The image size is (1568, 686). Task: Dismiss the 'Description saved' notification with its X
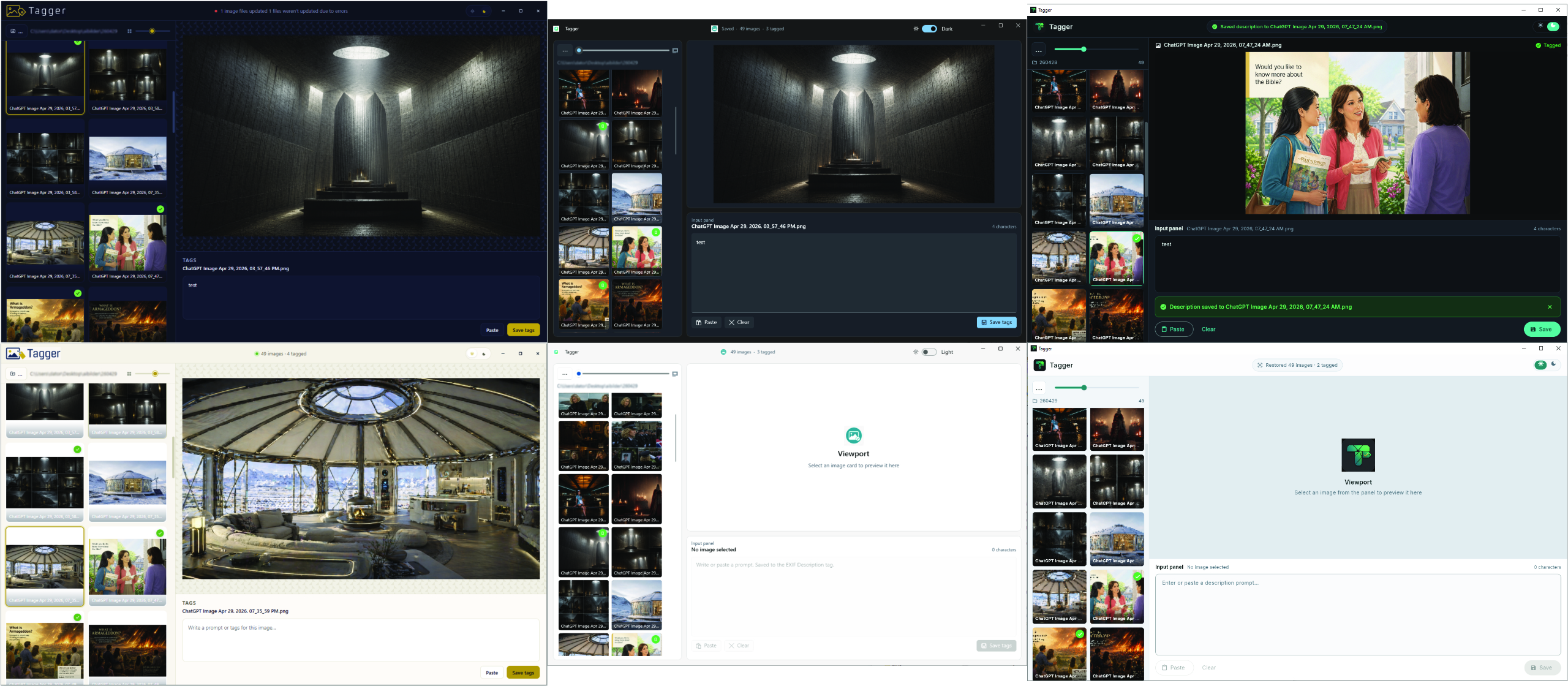click(1550, 307)
